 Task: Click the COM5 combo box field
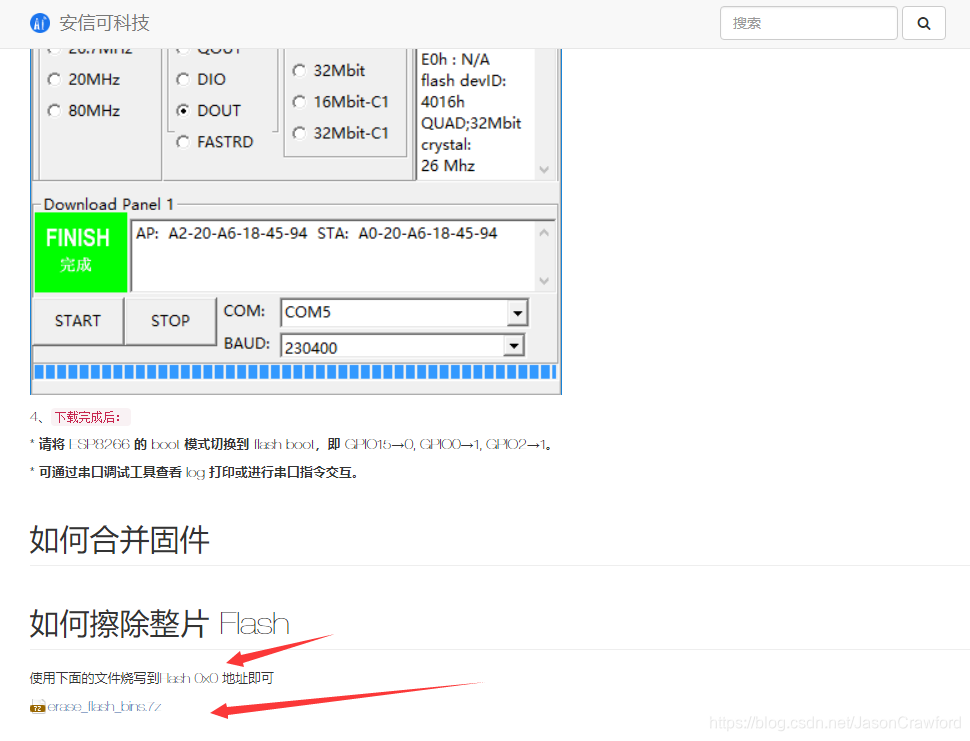pyautogui.click(x=404, y=312)
